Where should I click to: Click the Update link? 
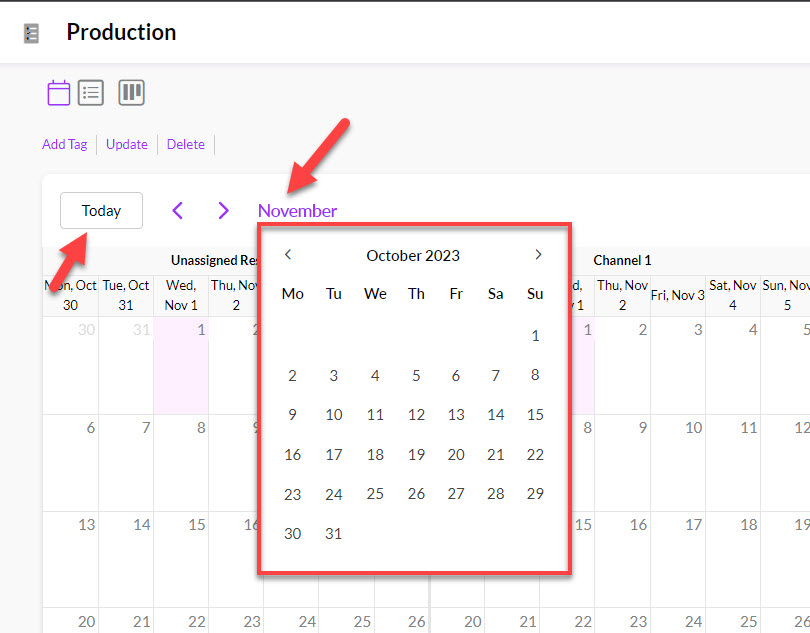(x=127, y=144)
